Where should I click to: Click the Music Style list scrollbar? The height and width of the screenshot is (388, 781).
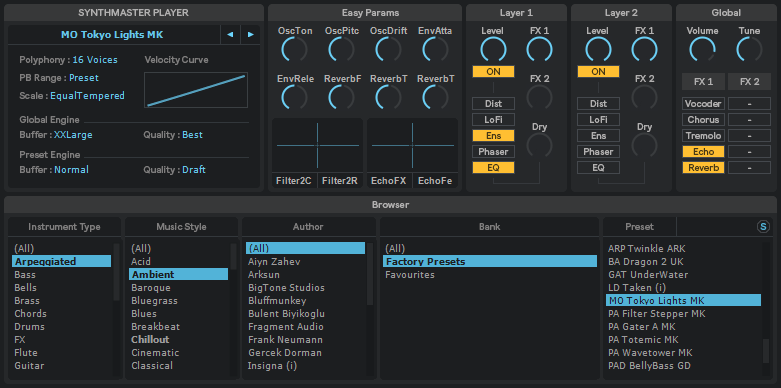tap(233, 257)
